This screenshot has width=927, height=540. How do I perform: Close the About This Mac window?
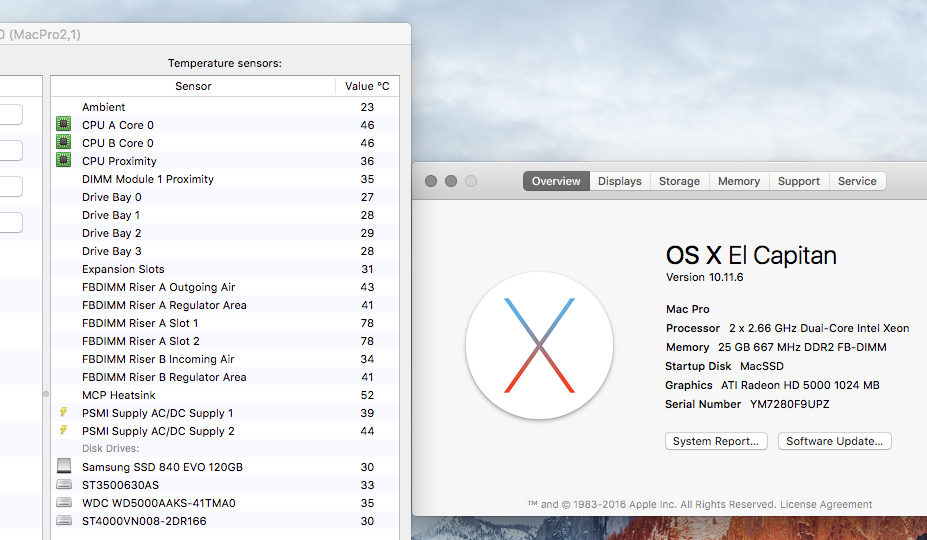click(431, 181)
